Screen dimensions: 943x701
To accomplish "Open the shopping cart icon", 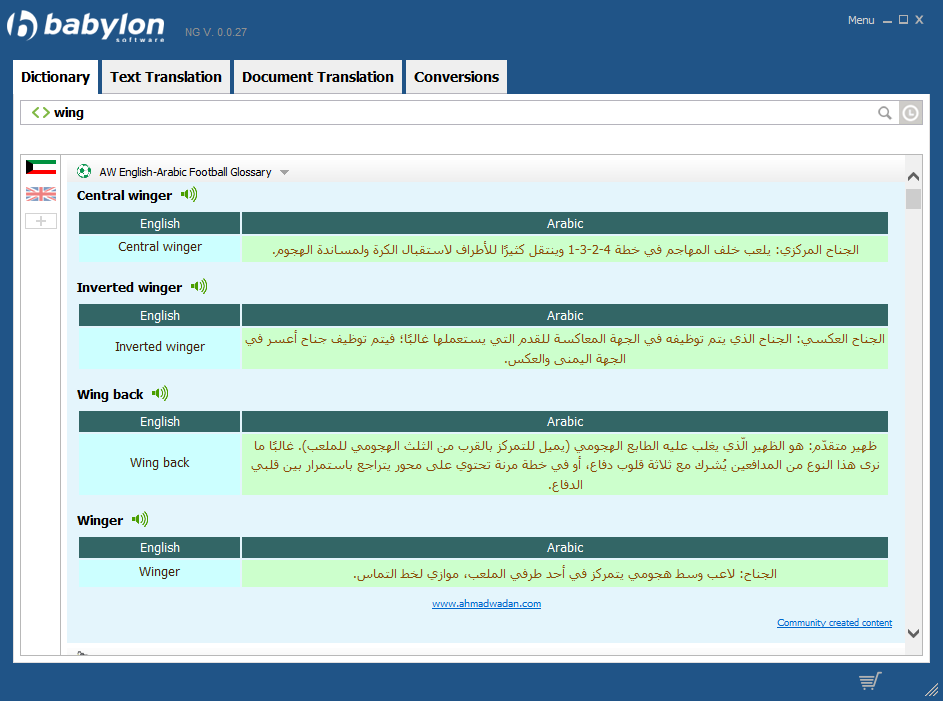I will coord(869,681).
